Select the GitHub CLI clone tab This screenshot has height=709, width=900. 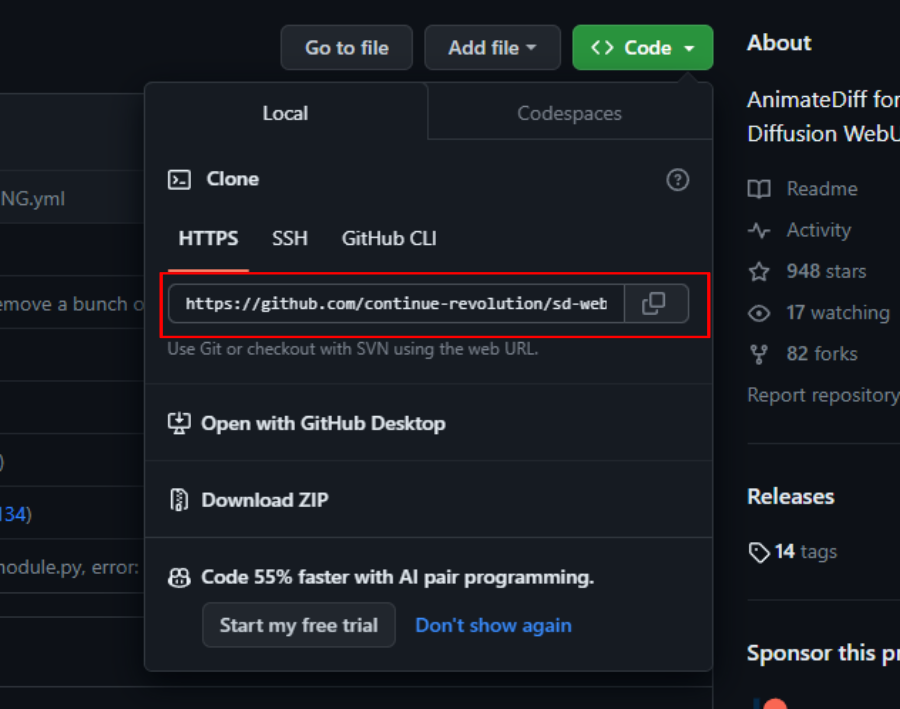coord(389,238)
